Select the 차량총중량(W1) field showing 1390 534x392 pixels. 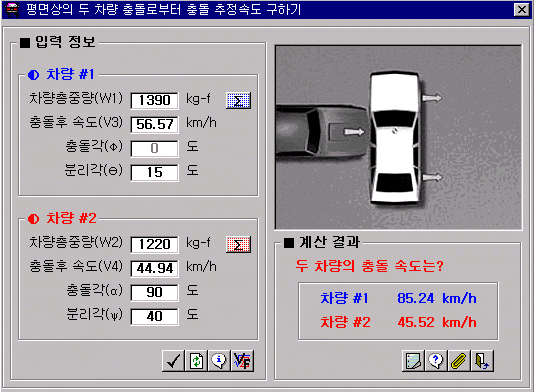coord(154,100)
